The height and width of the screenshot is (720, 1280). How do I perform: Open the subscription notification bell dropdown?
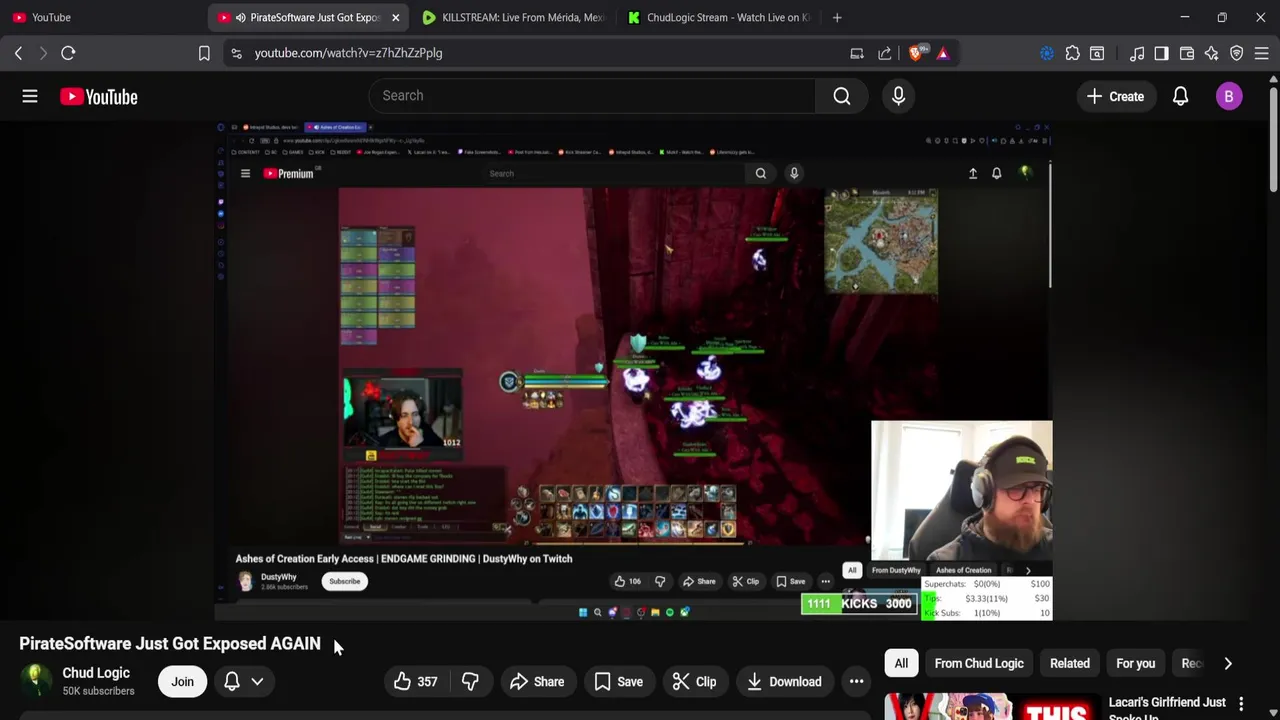coord(244,682)
